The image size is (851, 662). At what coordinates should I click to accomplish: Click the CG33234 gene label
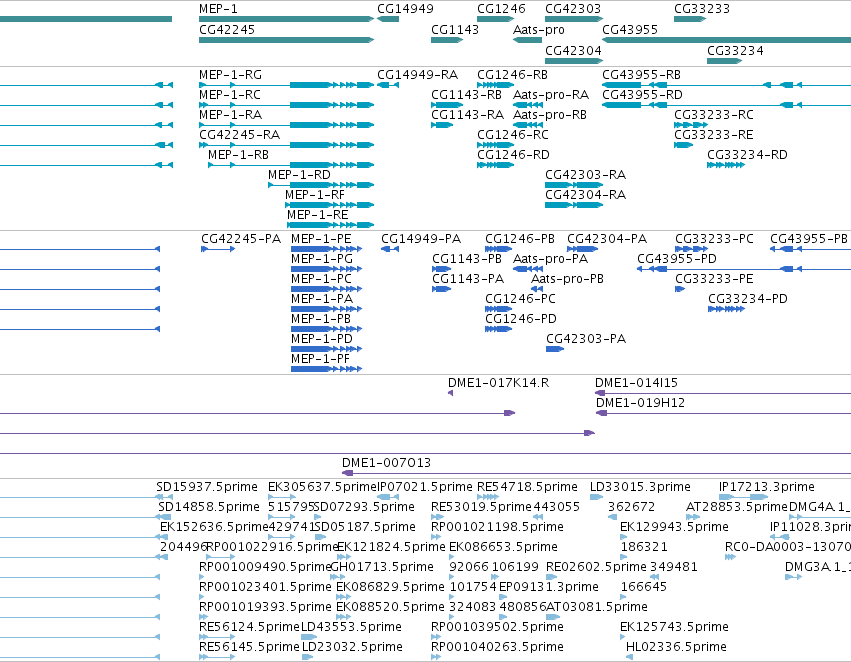coord(735,50)
